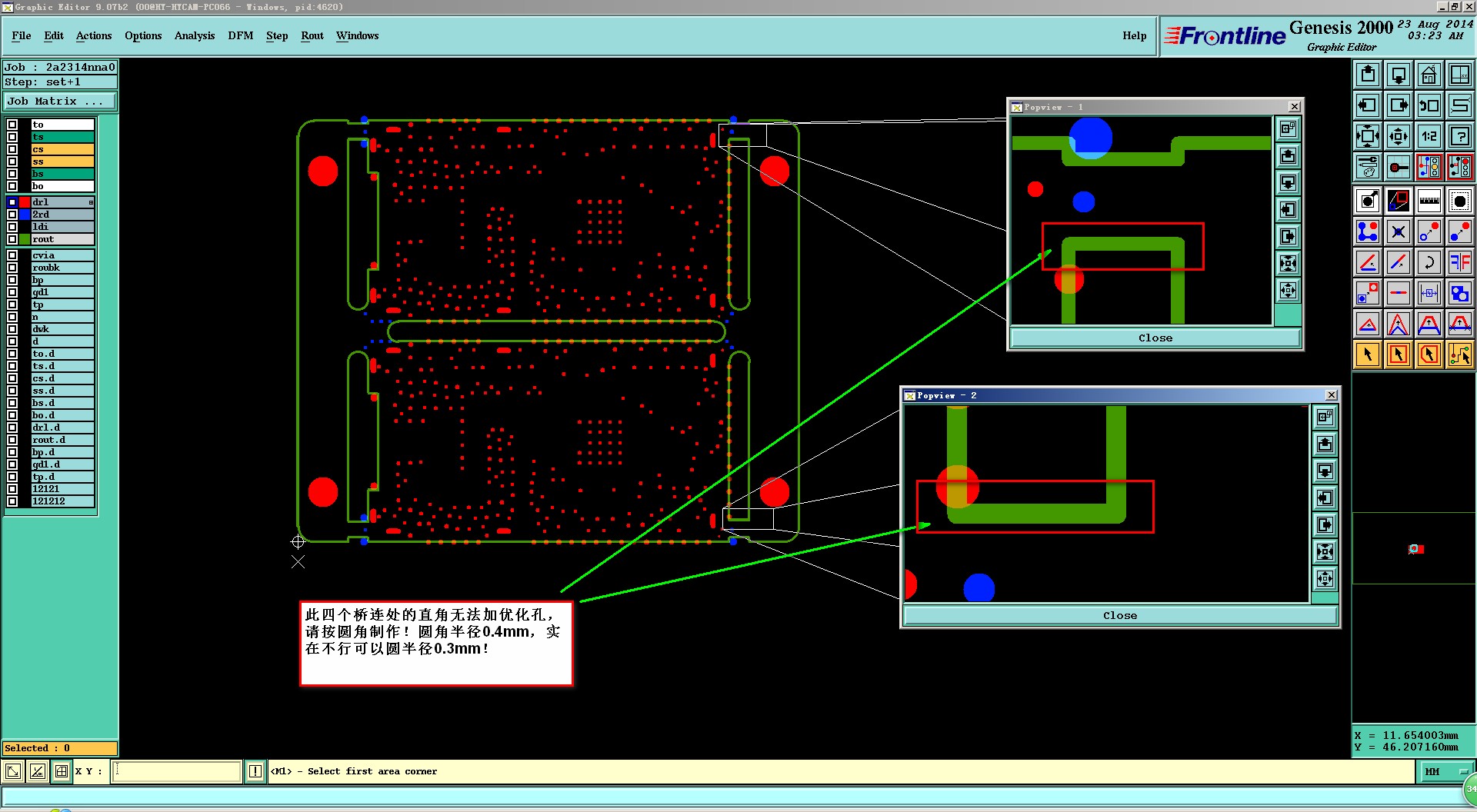Toggle the checkbox for layer rout

pyautogui.click(x=12, y=239)
